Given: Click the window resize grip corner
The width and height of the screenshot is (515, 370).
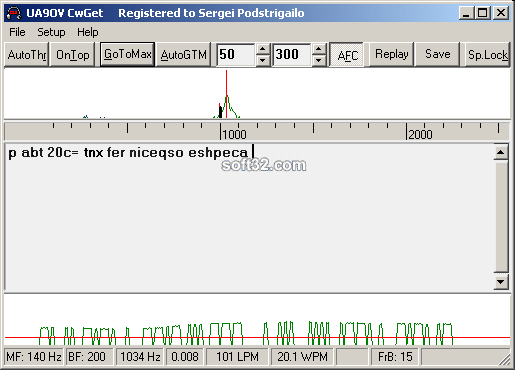Looking at the screenshot, I should point(505,360).
